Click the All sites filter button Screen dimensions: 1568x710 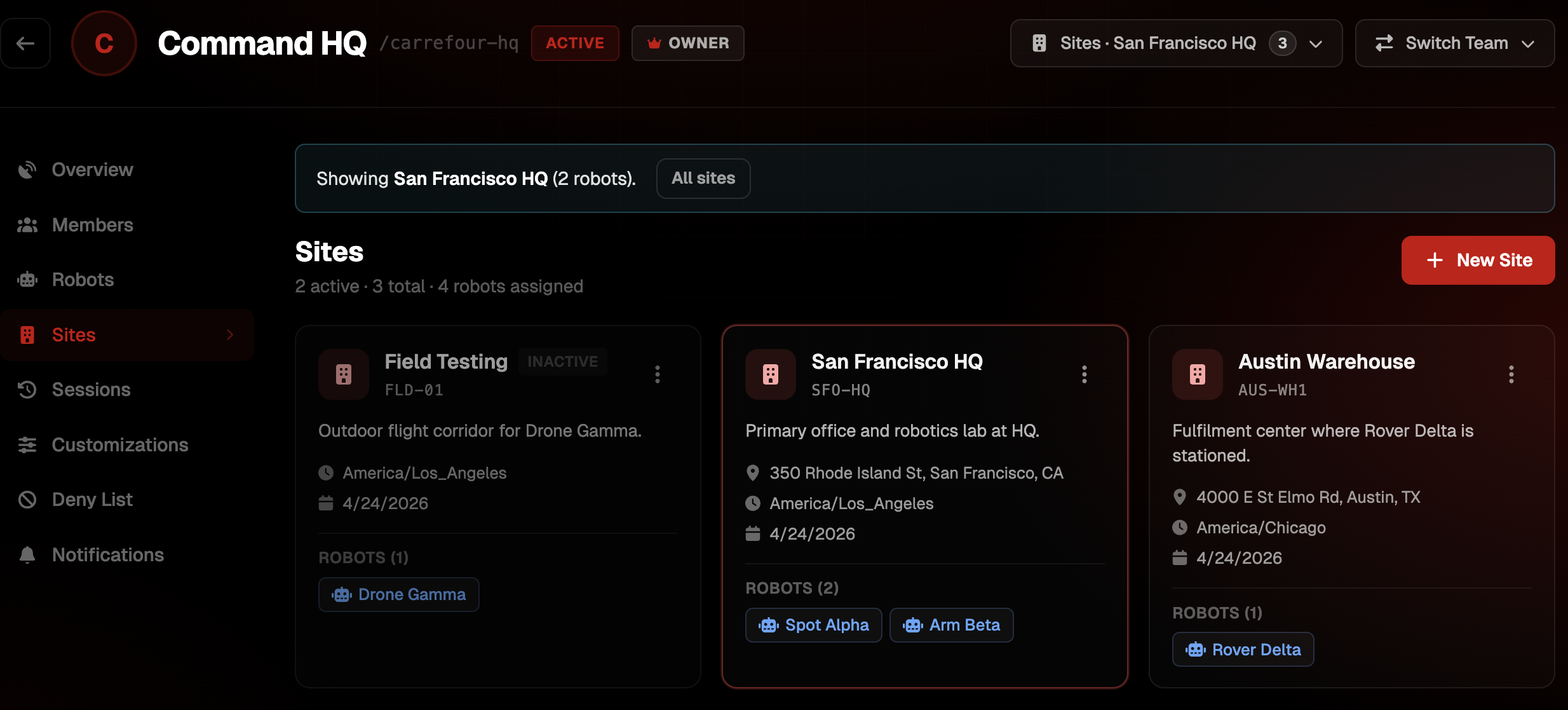pyautogui.click(x=703, y=179)
